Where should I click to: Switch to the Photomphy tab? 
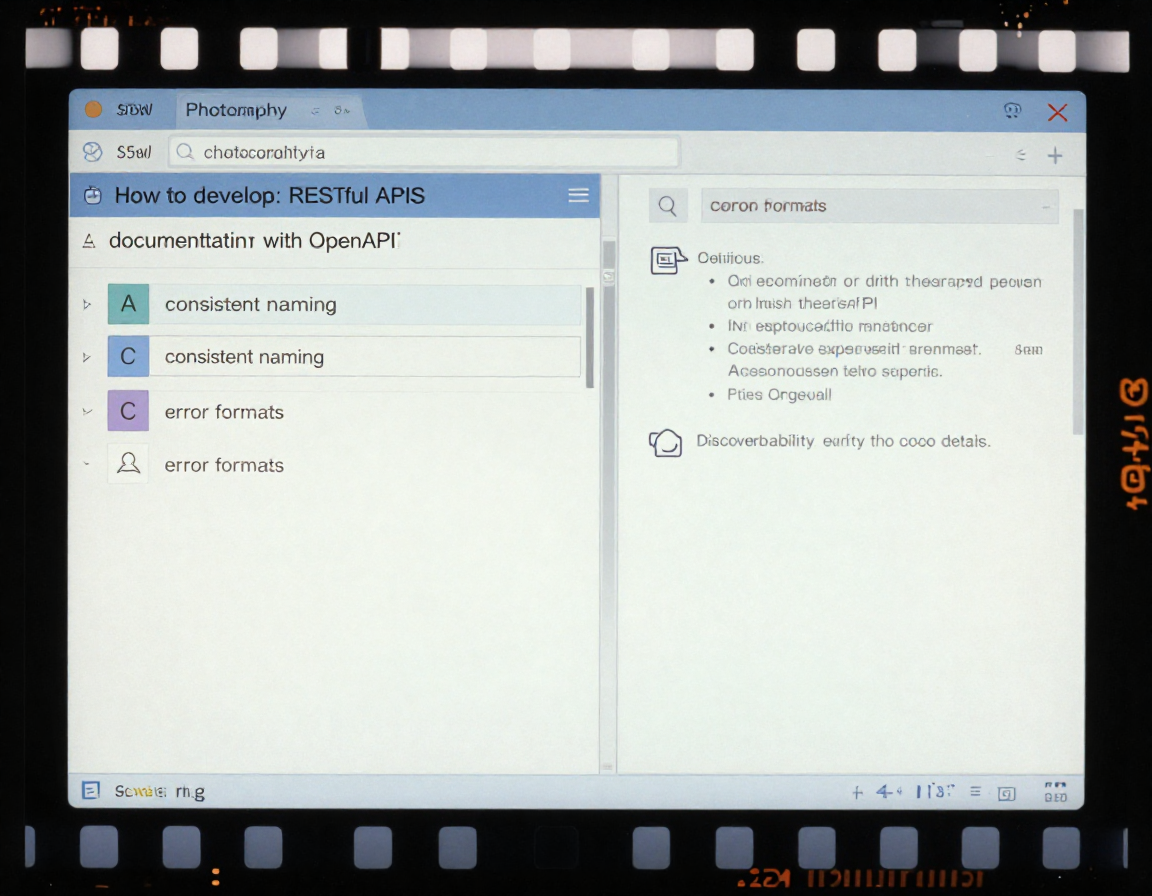tap(236, 110)
